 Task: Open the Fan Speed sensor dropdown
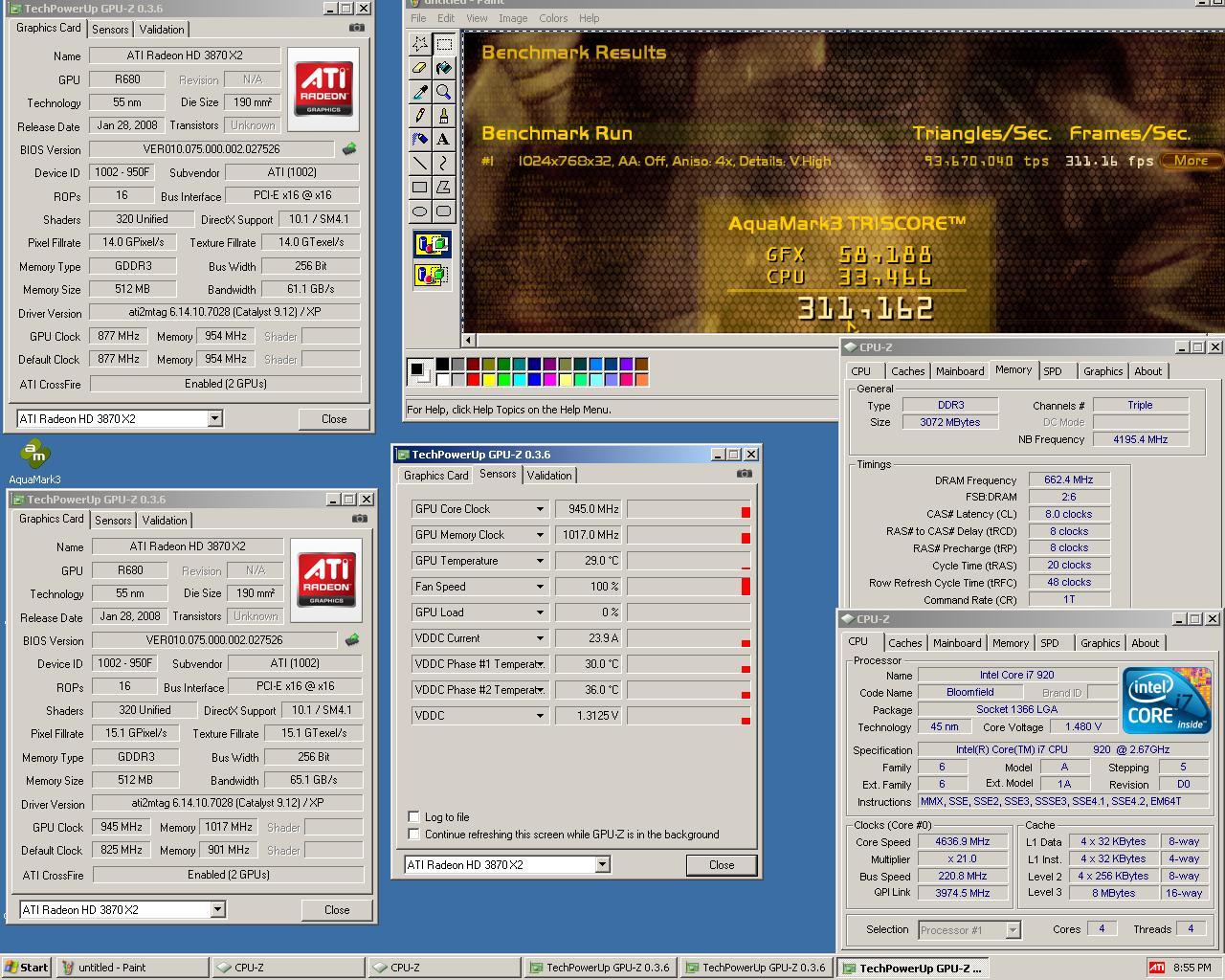click(x=540, y=587)
